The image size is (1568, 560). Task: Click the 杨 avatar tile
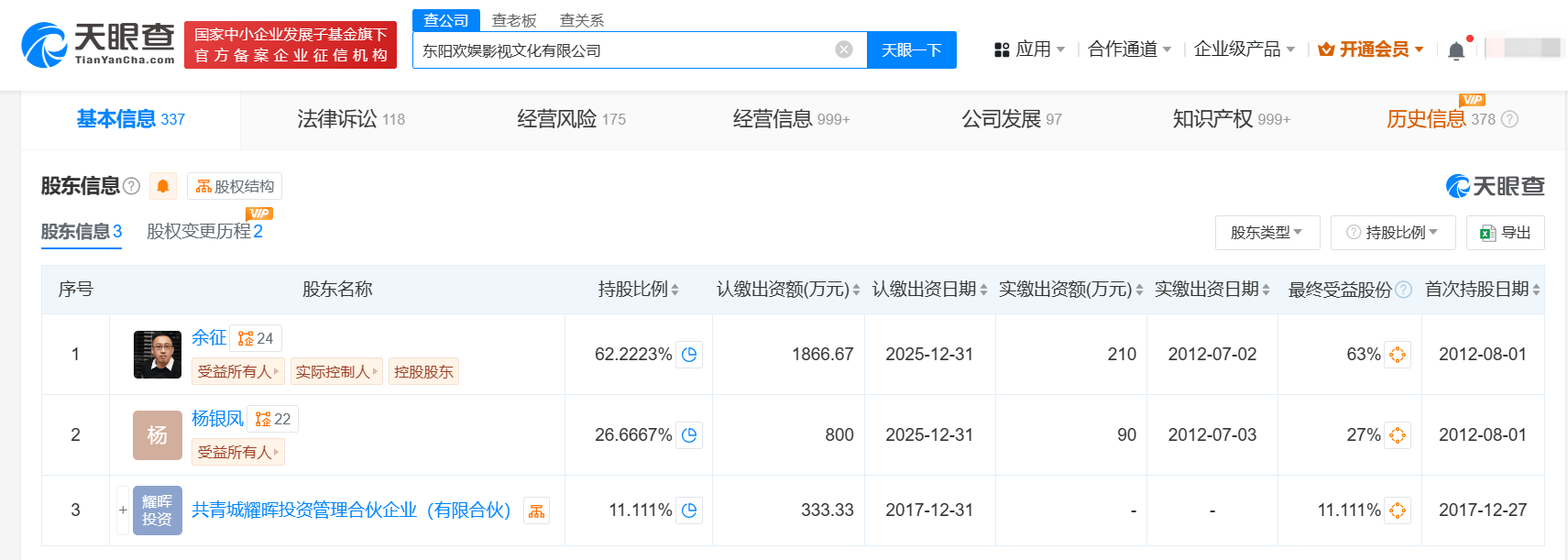pyautogui.click(x=158, y=435)
